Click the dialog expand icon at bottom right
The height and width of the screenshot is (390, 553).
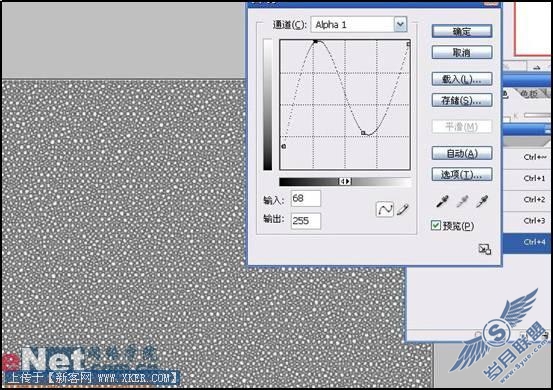(x=485, y=249)
